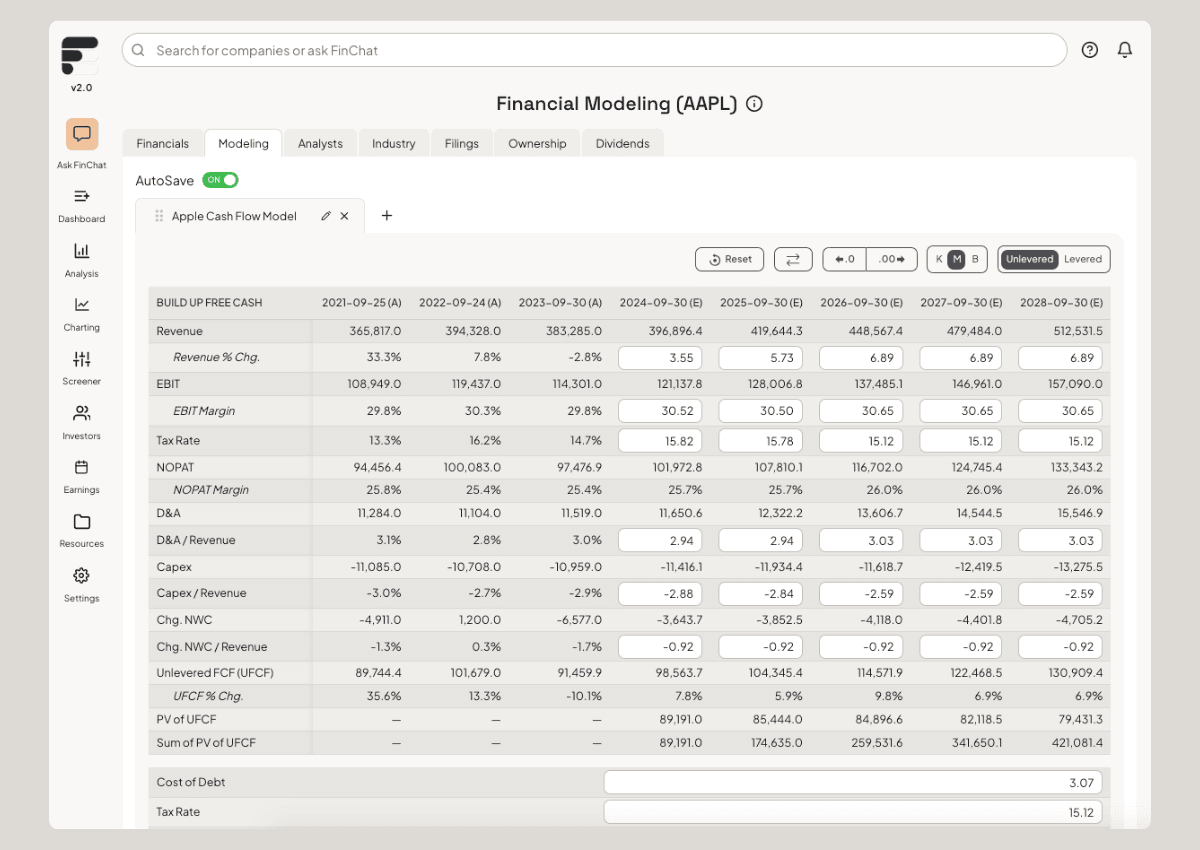Open the Ask FinChat chat icon

(82, 134)
